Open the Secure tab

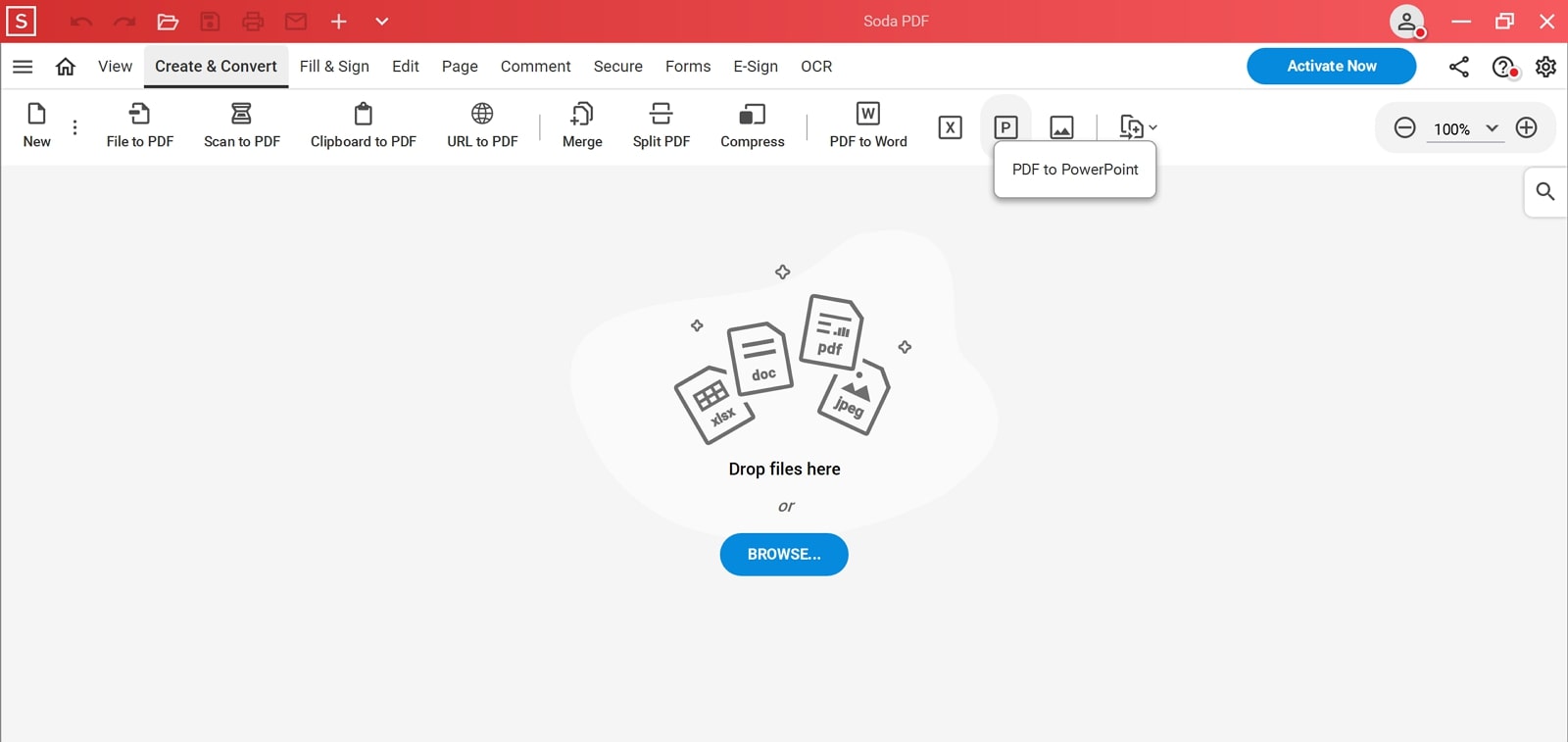pos(618,67)
